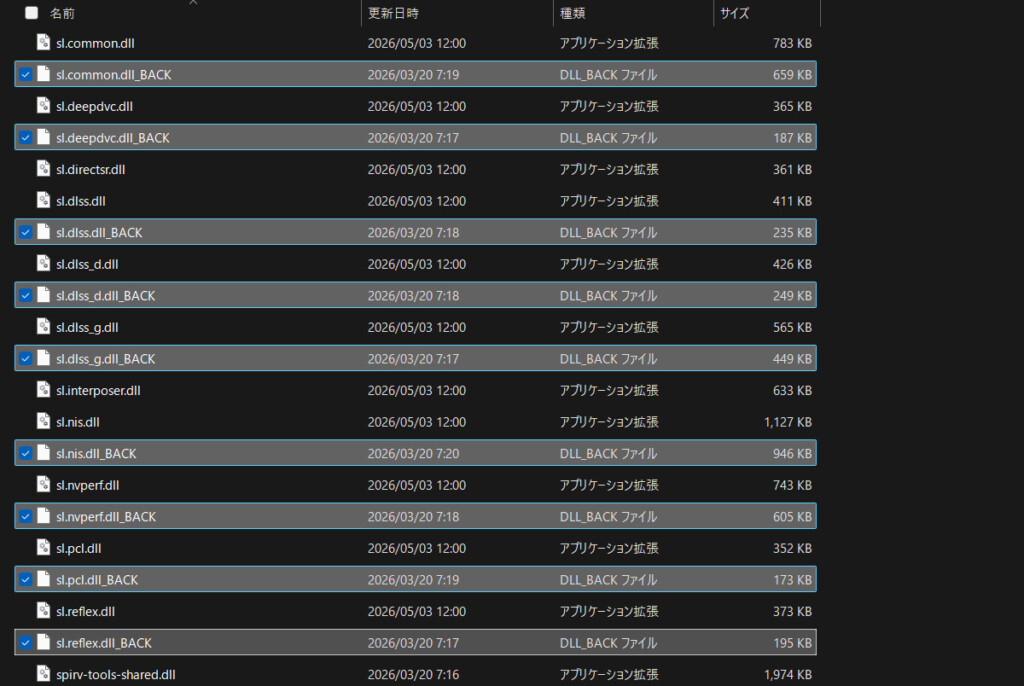This screenshot has height=686, width=1024.
Task: Uncheck the sl.nvperf.dll_BACK checkbox
Action: click(25, 517)
